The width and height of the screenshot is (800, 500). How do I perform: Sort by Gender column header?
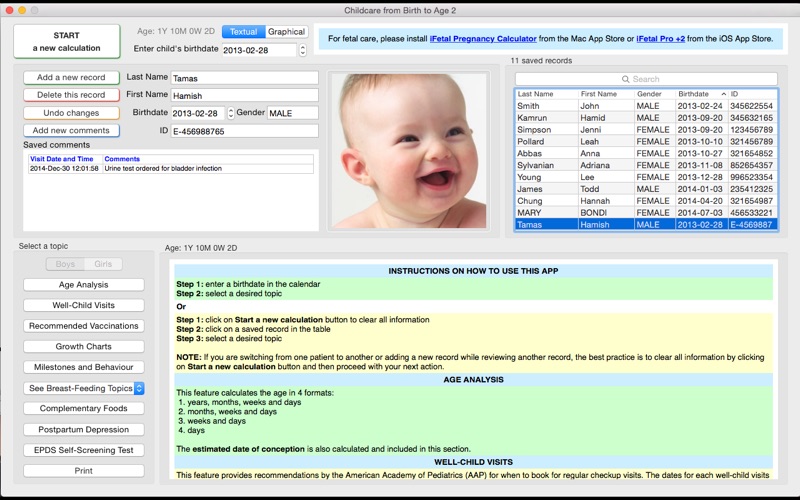tap(655, 94)
